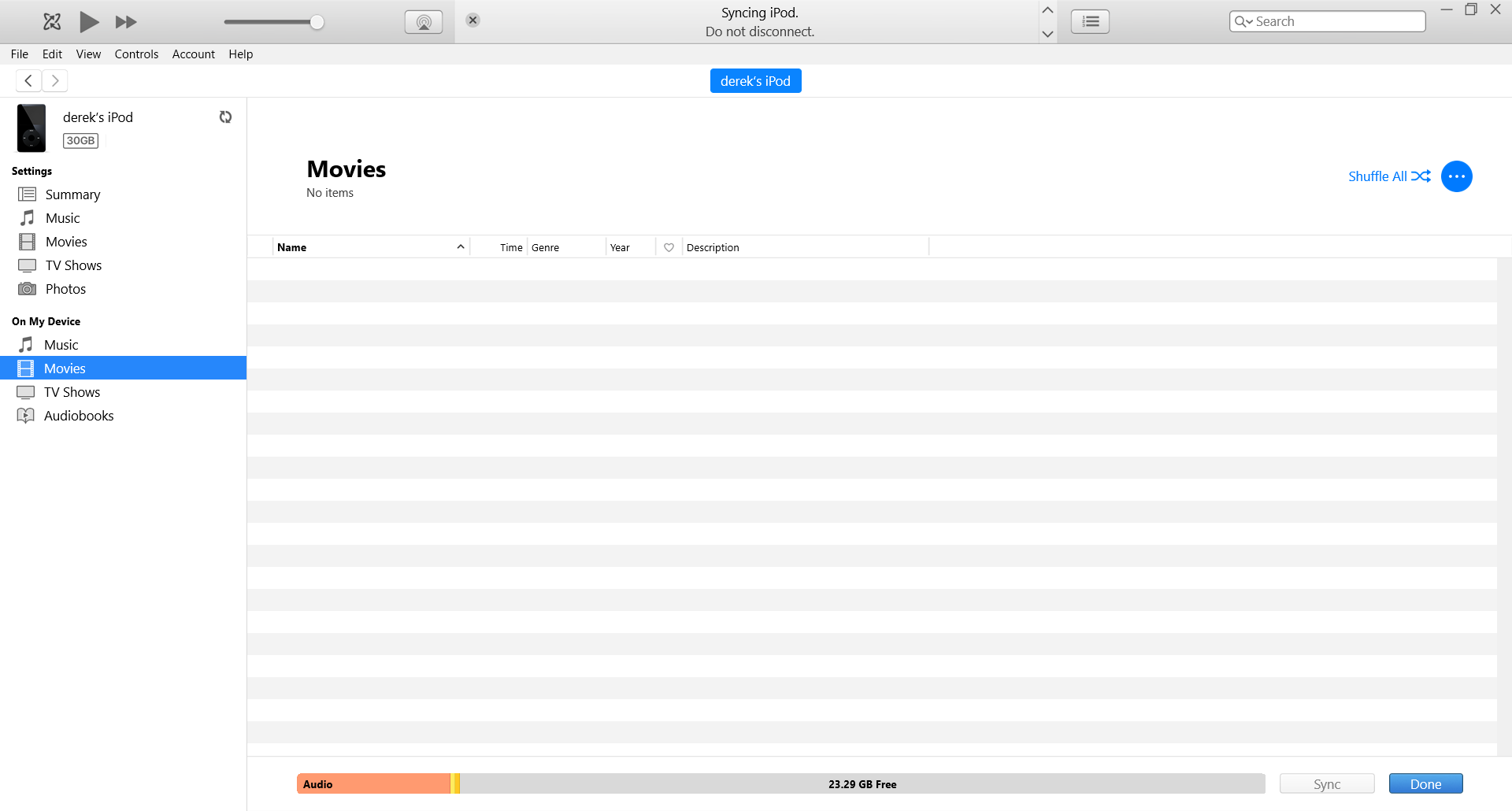Click the 30GB capacity badge

click(80, 141)
